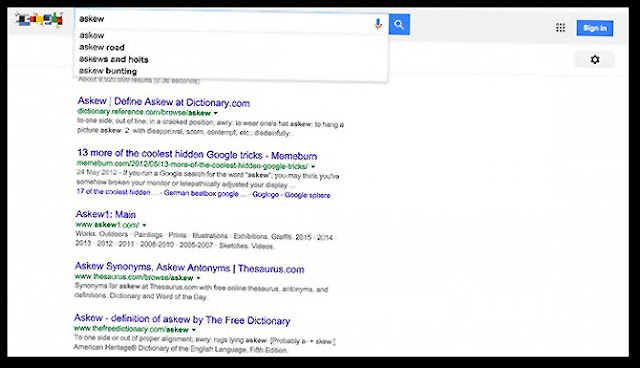Open 'German beatbox google' sublink
The image size is (640, 368).
201,193
